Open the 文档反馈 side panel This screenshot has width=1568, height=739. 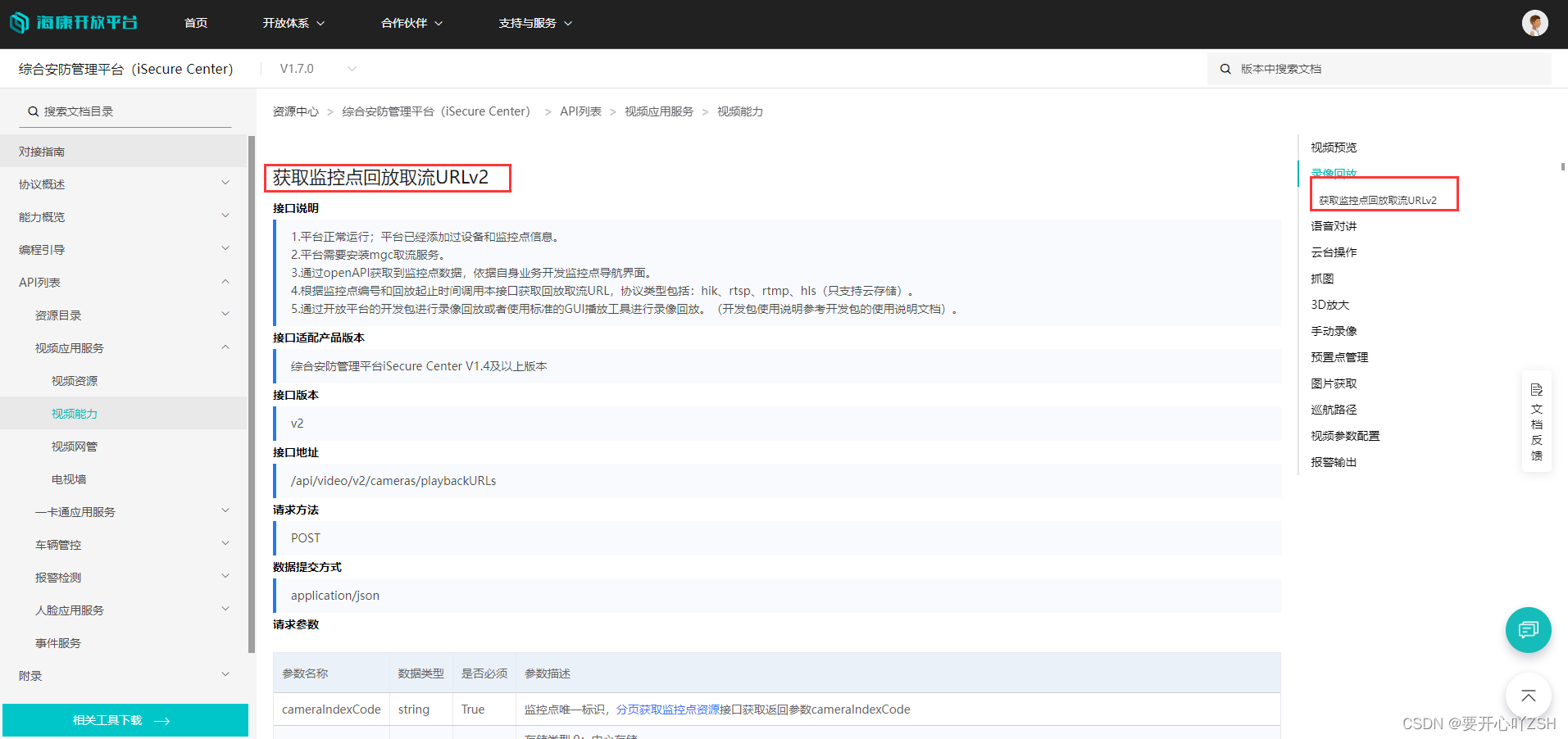1537,422
